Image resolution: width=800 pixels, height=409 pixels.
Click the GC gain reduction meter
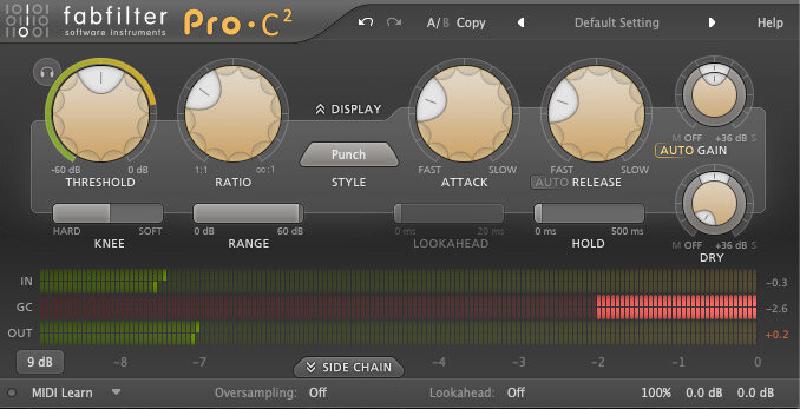click(398, 308)
